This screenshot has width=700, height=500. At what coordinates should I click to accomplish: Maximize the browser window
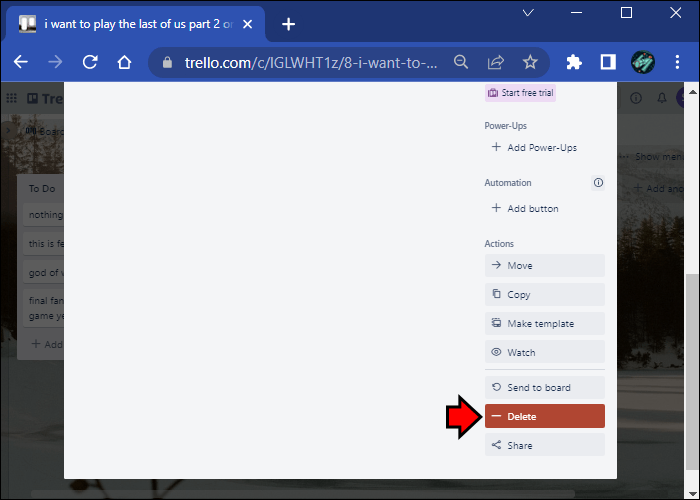pos(626,13)
